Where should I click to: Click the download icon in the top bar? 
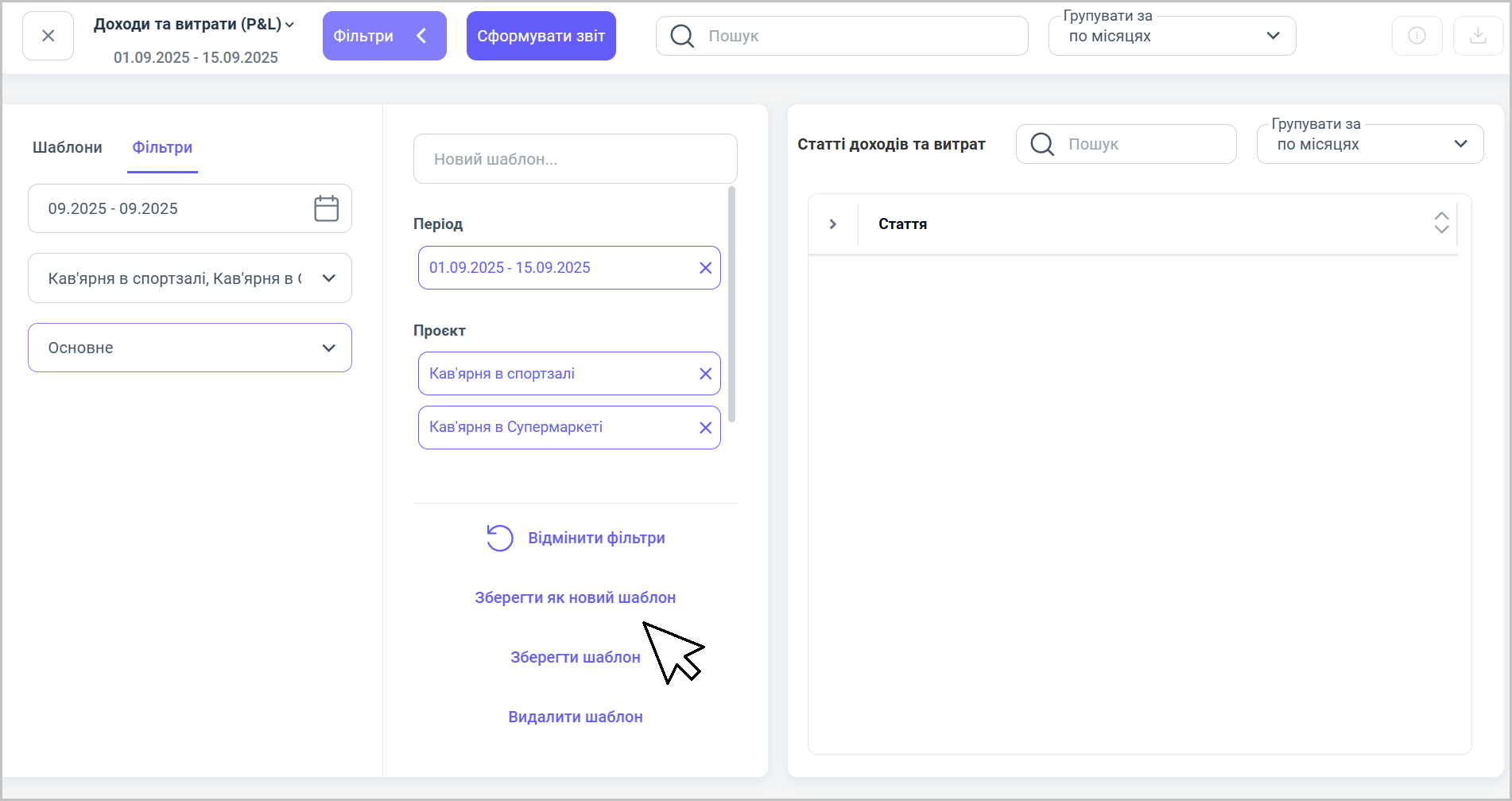(x=1478, y=36)
